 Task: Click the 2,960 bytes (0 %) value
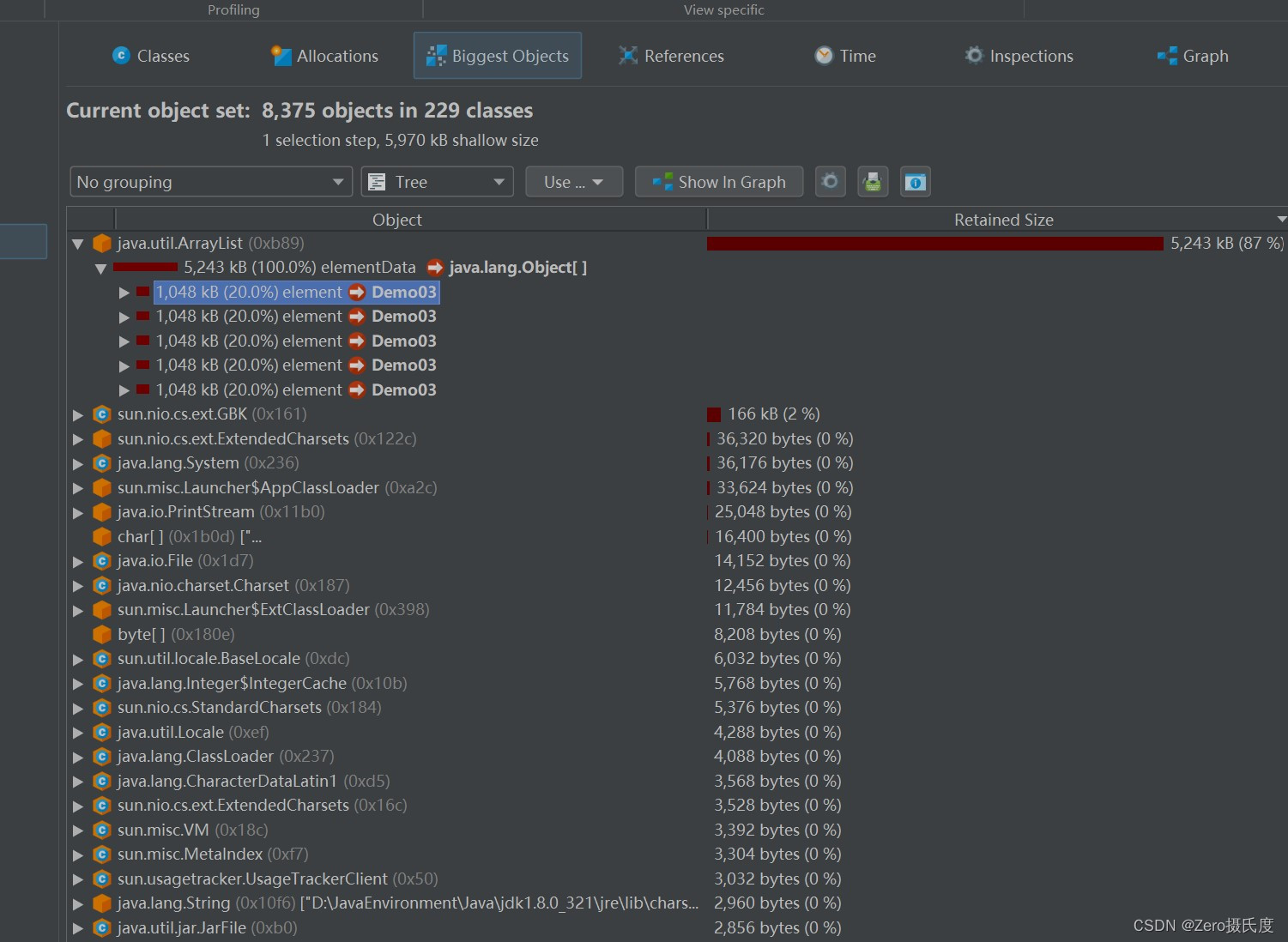(x=777, y=903)
